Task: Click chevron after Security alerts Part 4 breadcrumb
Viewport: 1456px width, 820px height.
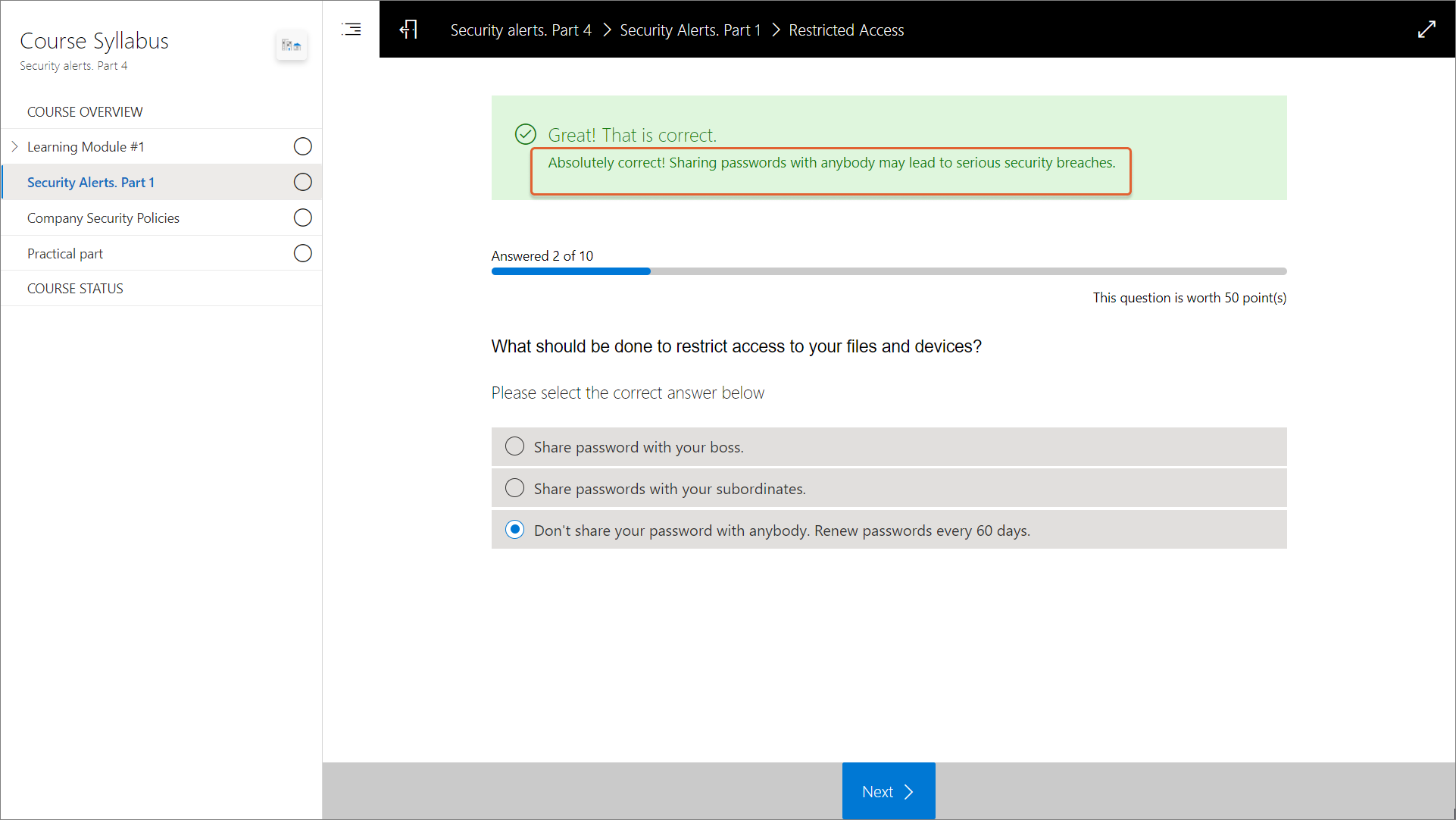Action: tap(606, 30)
